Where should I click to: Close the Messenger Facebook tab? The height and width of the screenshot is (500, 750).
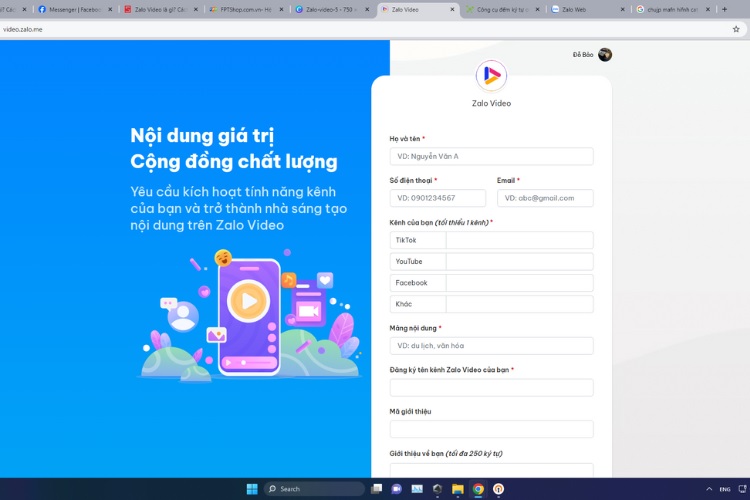[110, 9]
